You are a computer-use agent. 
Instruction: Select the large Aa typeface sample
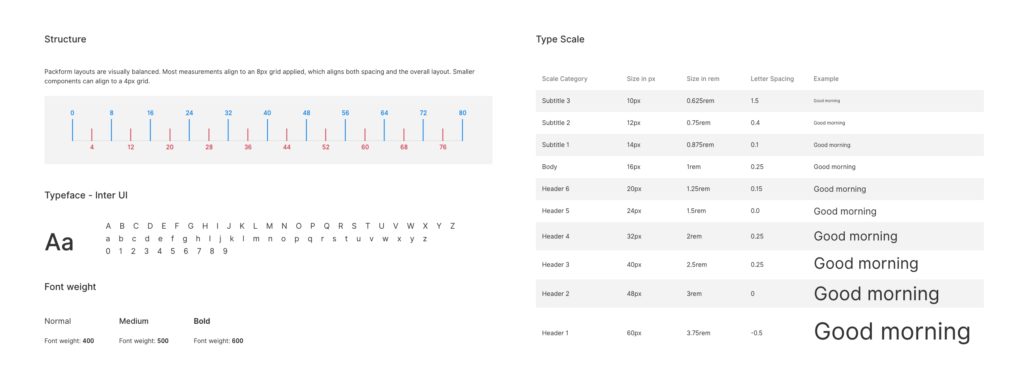[x=59, y=242]
